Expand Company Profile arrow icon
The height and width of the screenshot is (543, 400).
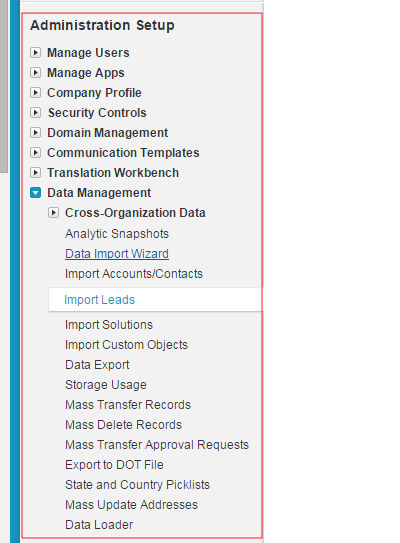click(35, 93)
